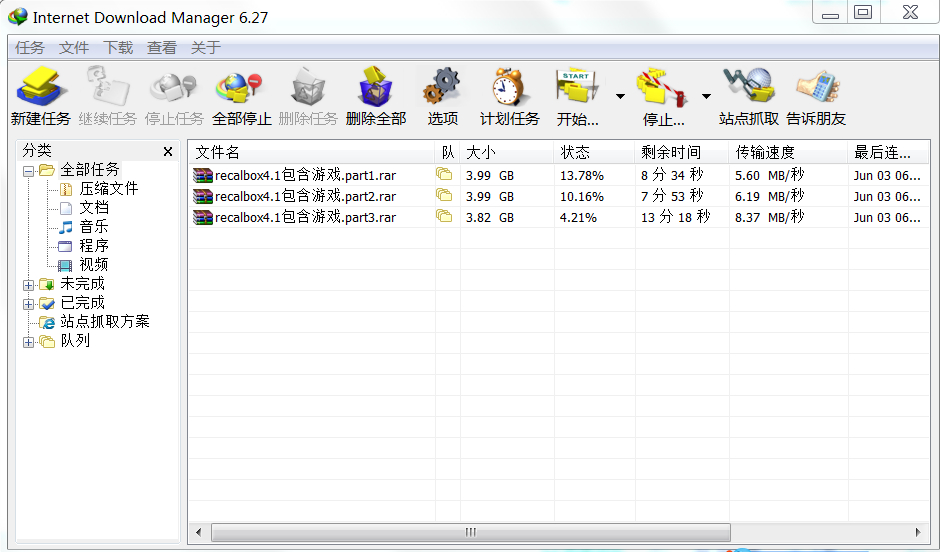Click the scrollbar's right arrow

[x=918, y=532]
